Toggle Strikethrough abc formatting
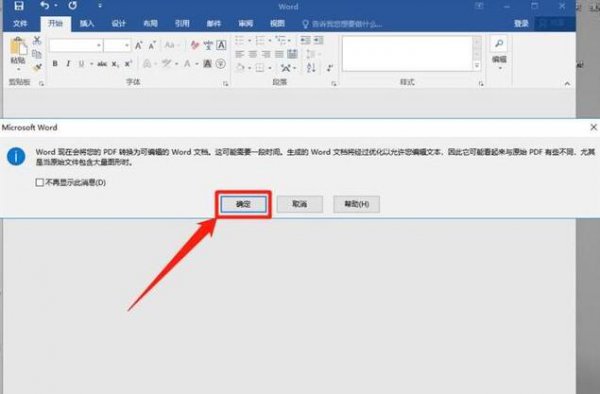 click(x=102, y=64)
